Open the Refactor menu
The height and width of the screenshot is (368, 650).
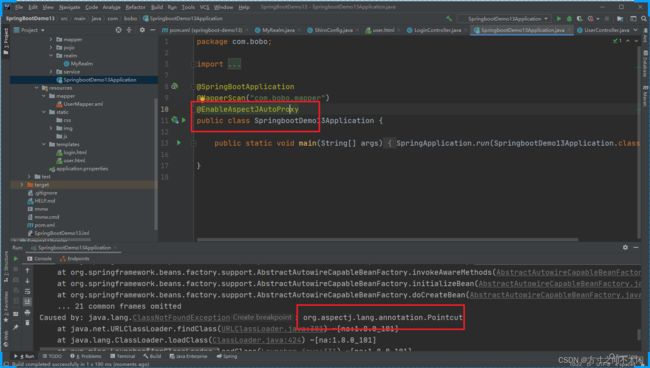click(x=135, y=7)
